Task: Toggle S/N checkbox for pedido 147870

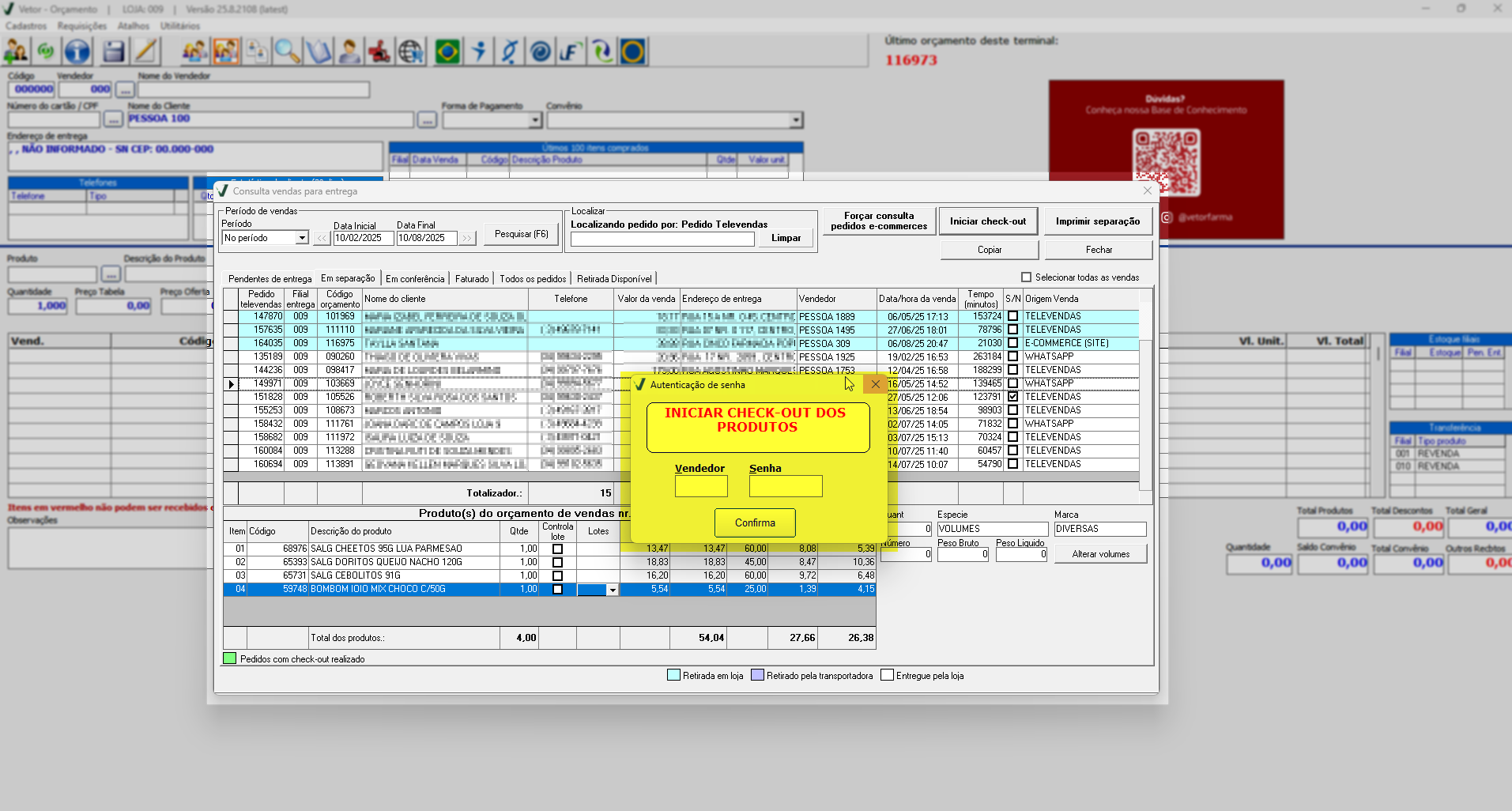Action: click(1012, 316)
